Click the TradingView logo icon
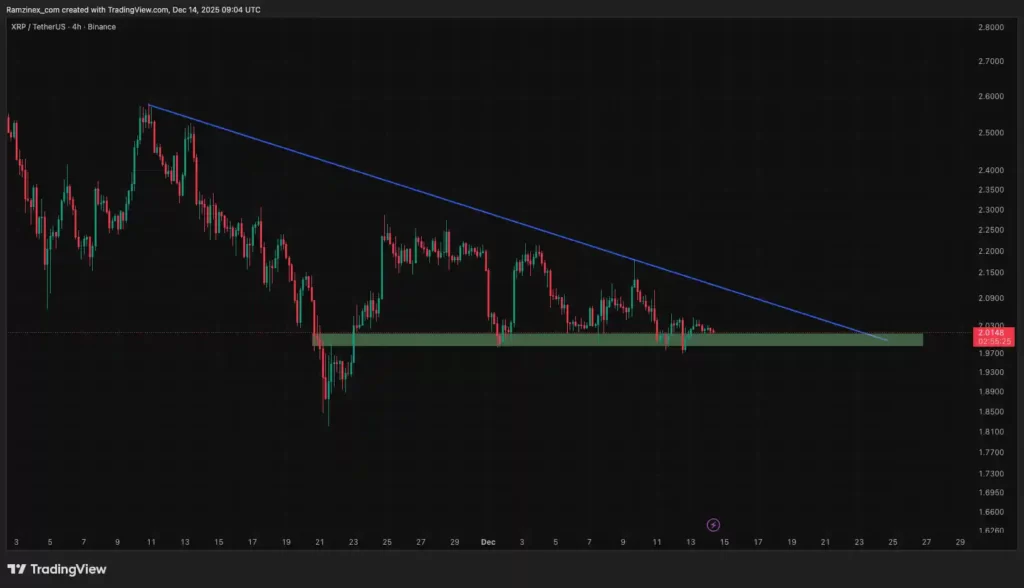Viewport: 1024px width, 588px height. click(x=17, y=569)
